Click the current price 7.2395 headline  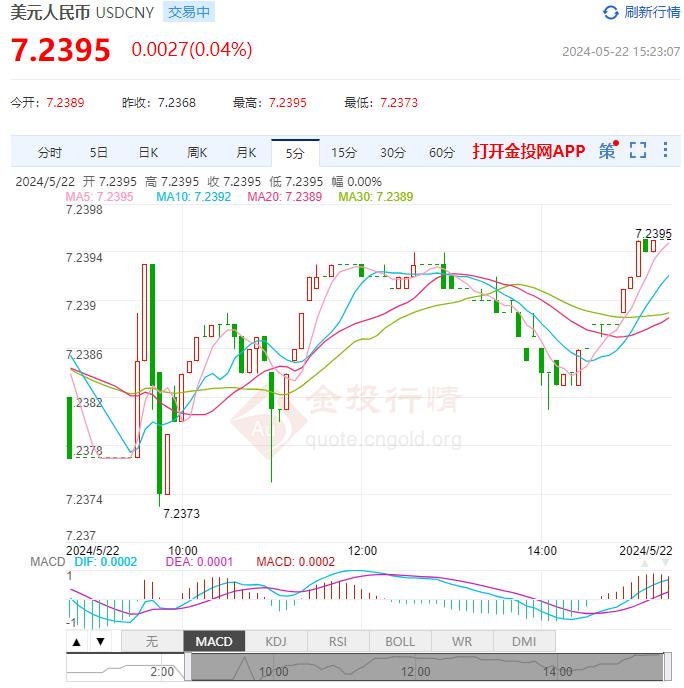pos(61,50)
